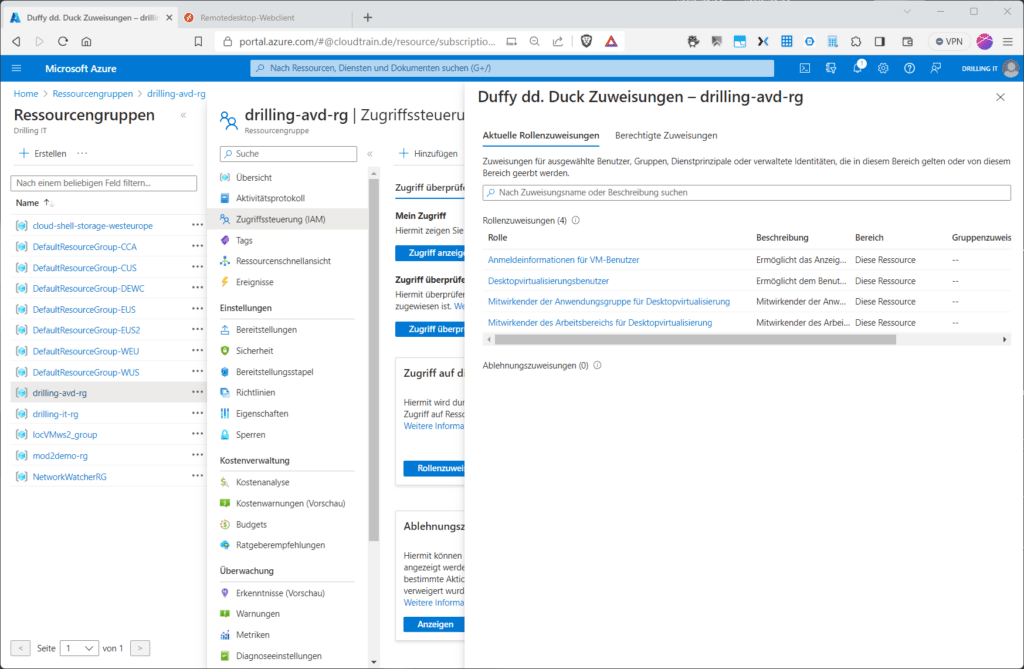This screenshot has height=669, width=1024.
Task: Open Mitwirkender der Anwendungsgruppe role link
Action: pyautogui.click(x=609, y=301)
